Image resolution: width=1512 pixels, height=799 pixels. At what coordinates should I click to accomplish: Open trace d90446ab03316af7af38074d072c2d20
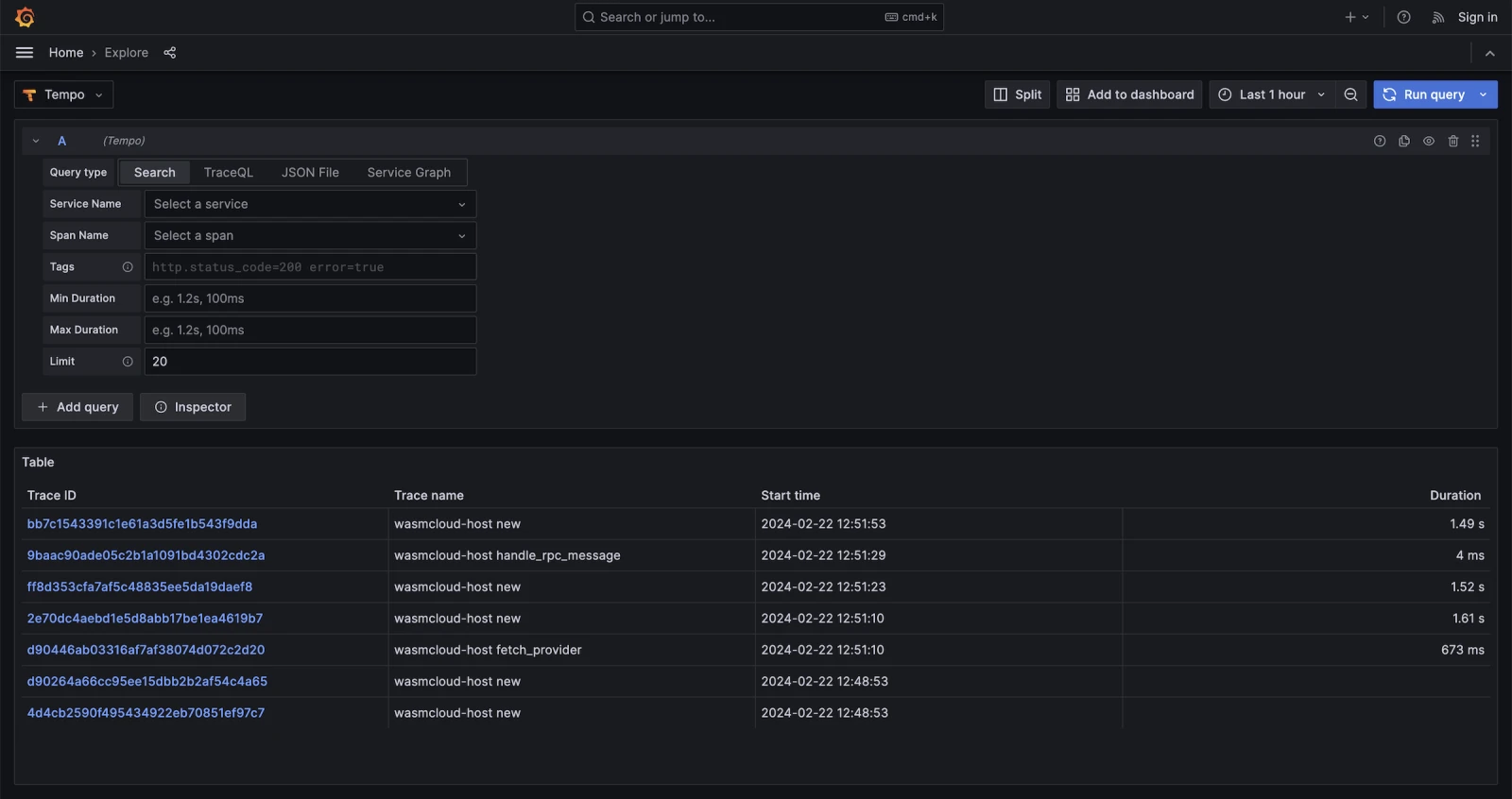146,650
